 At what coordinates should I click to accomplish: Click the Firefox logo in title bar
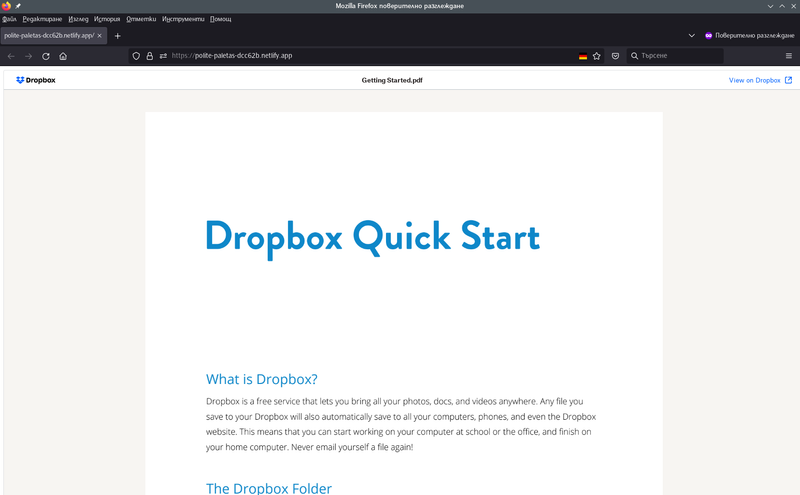point(6,6)
